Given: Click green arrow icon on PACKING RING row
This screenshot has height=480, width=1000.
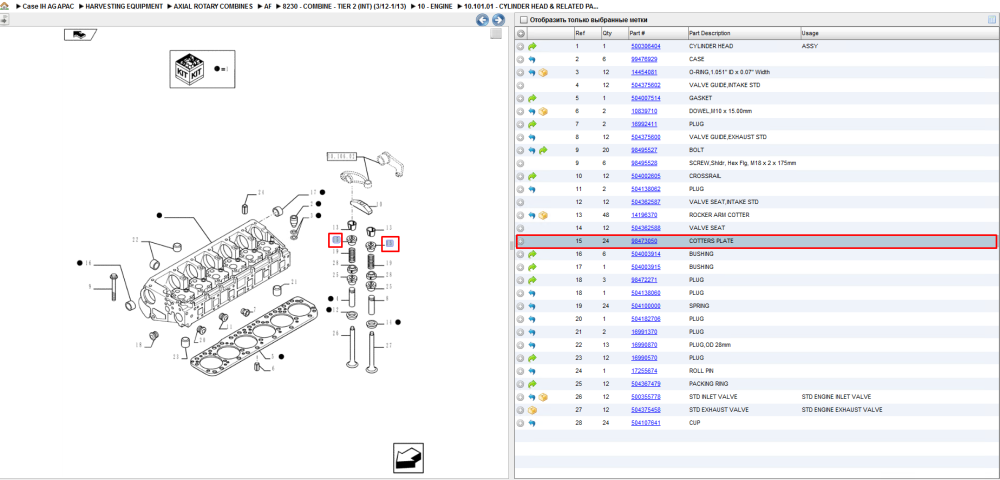Looking at the screenshot, I should point(533,383).
